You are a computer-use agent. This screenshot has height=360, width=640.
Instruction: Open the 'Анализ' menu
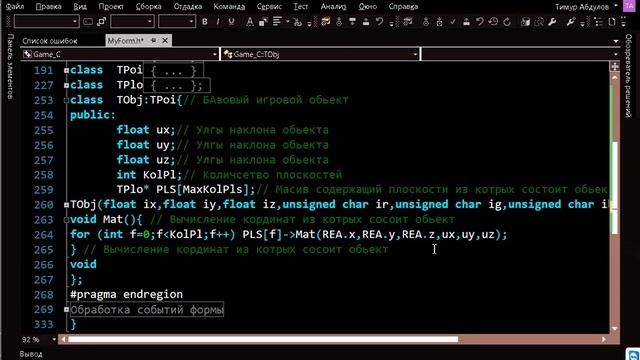pos(333,7)
